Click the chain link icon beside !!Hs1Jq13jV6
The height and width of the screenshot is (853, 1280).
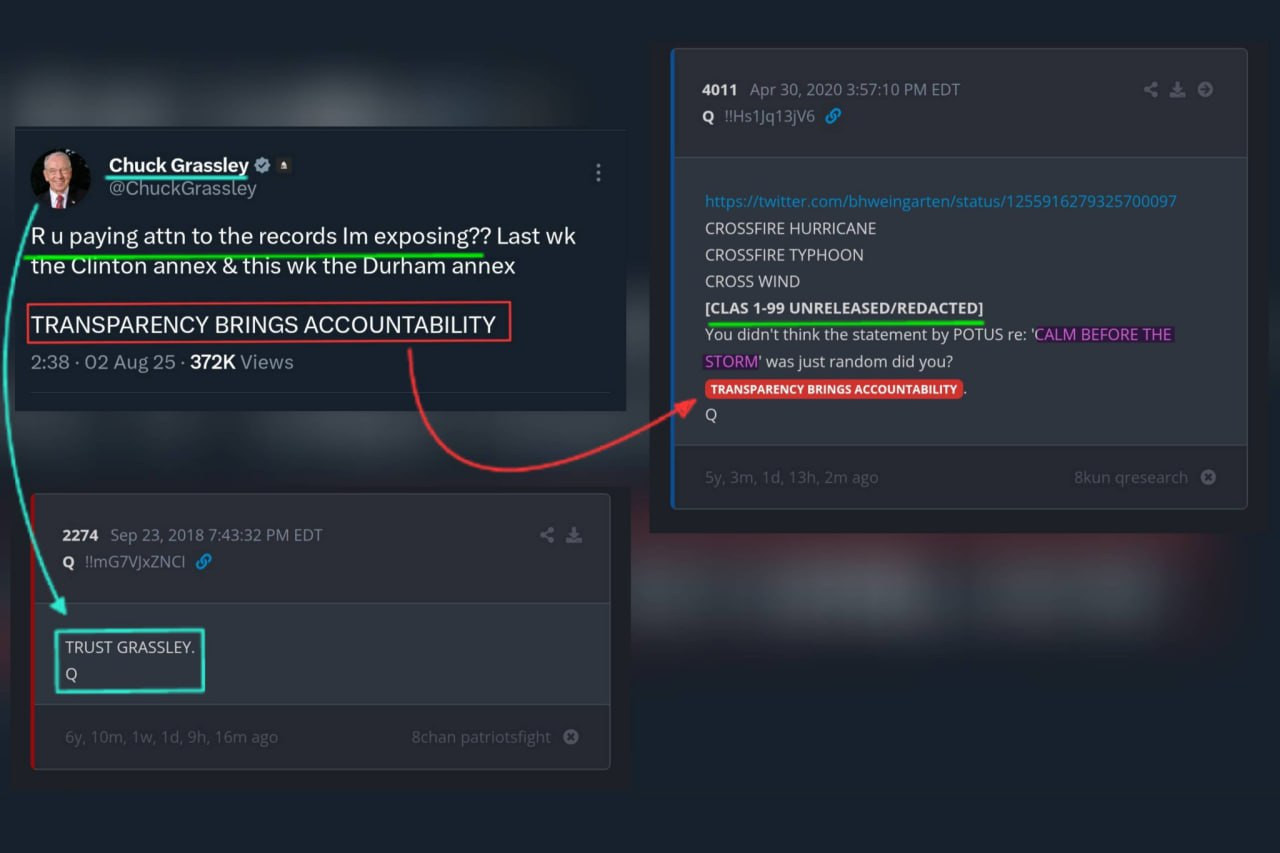pyautogui.click(x=833, y=116)
